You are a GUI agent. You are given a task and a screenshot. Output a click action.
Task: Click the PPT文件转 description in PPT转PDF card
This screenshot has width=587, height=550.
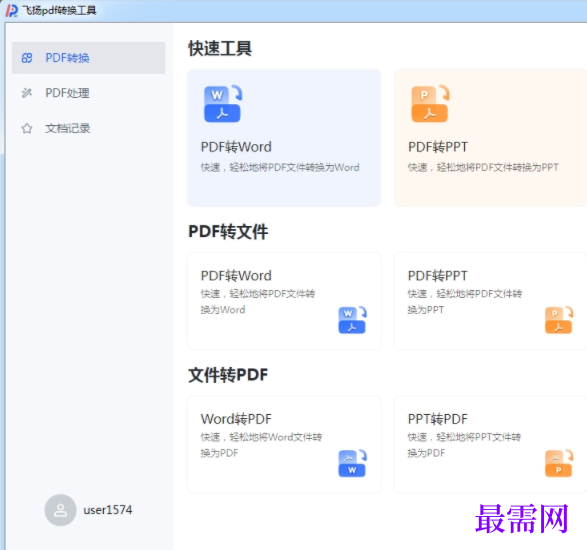coord(465,437)
